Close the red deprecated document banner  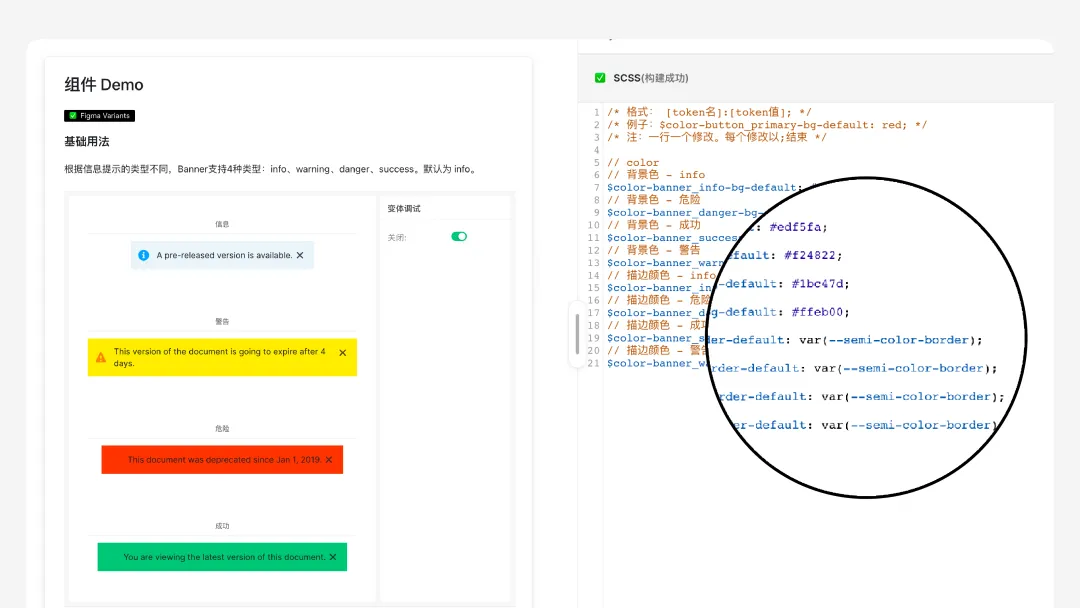click(x=328, y=459)
